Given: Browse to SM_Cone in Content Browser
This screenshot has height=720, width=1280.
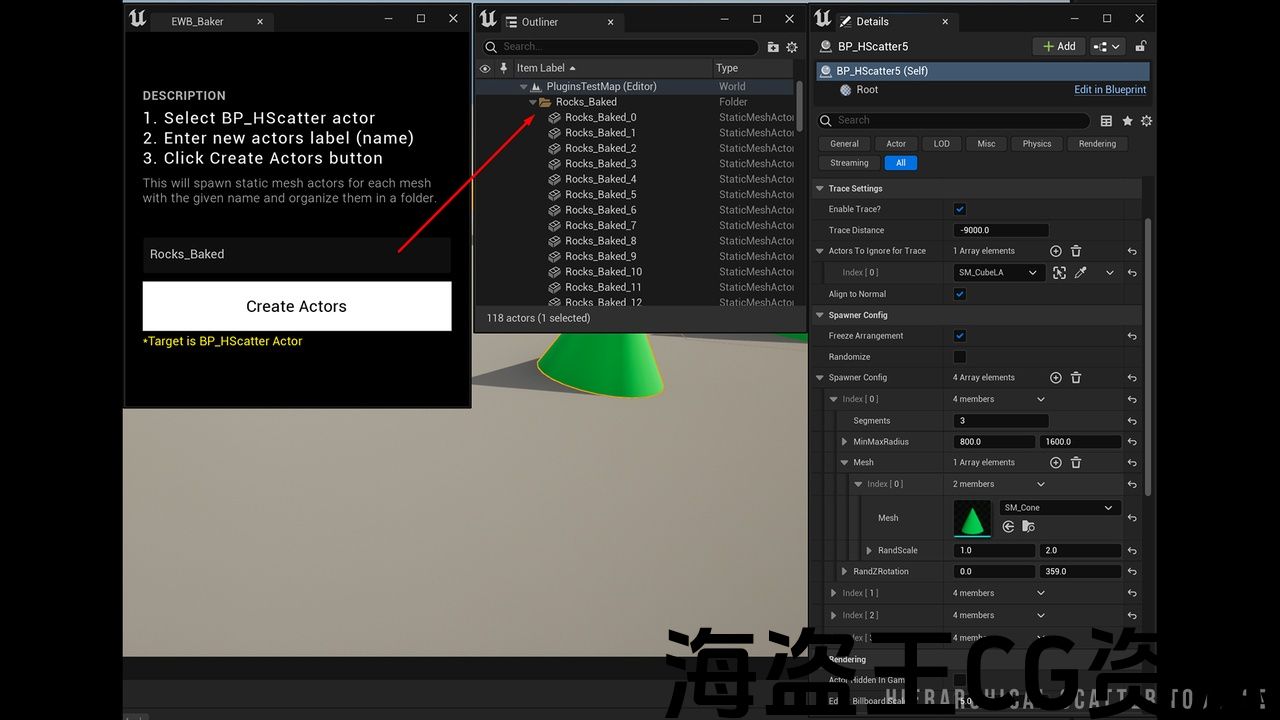Looking at the screenshot, I should 1009,527.
